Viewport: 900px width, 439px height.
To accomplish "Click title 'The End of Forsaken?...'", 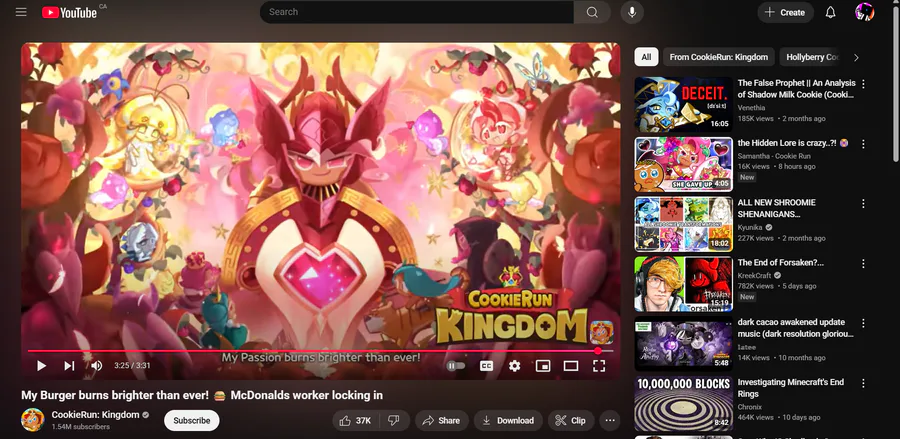I will point(781,262).
